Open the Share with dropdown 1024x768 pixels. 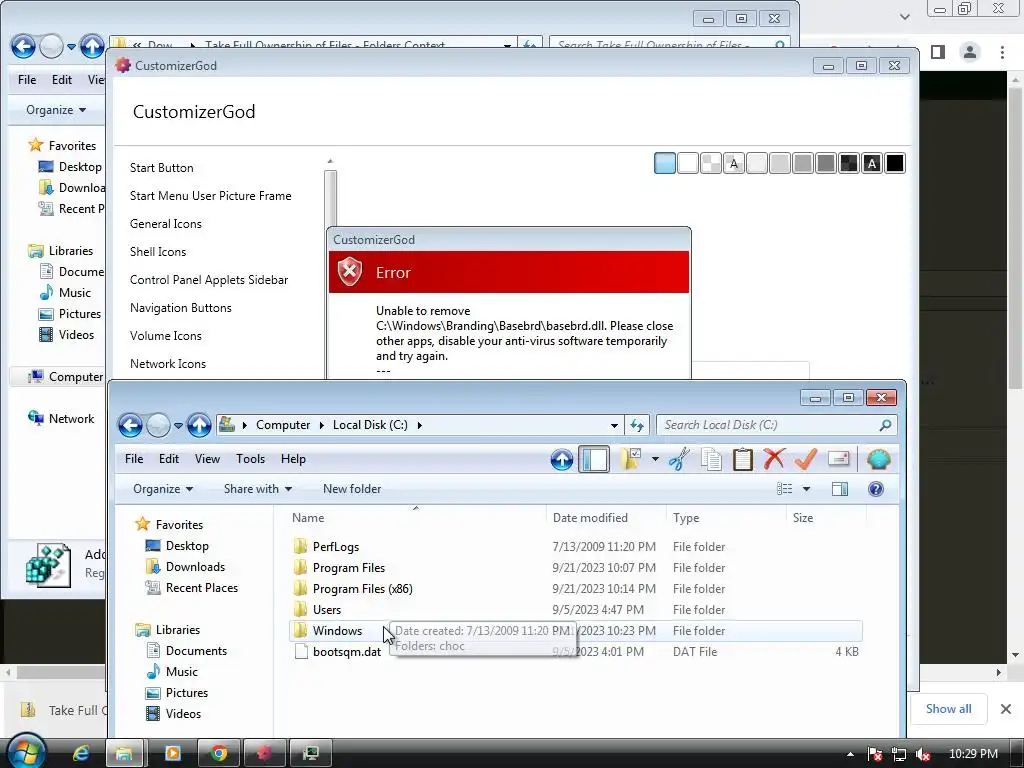257,488
